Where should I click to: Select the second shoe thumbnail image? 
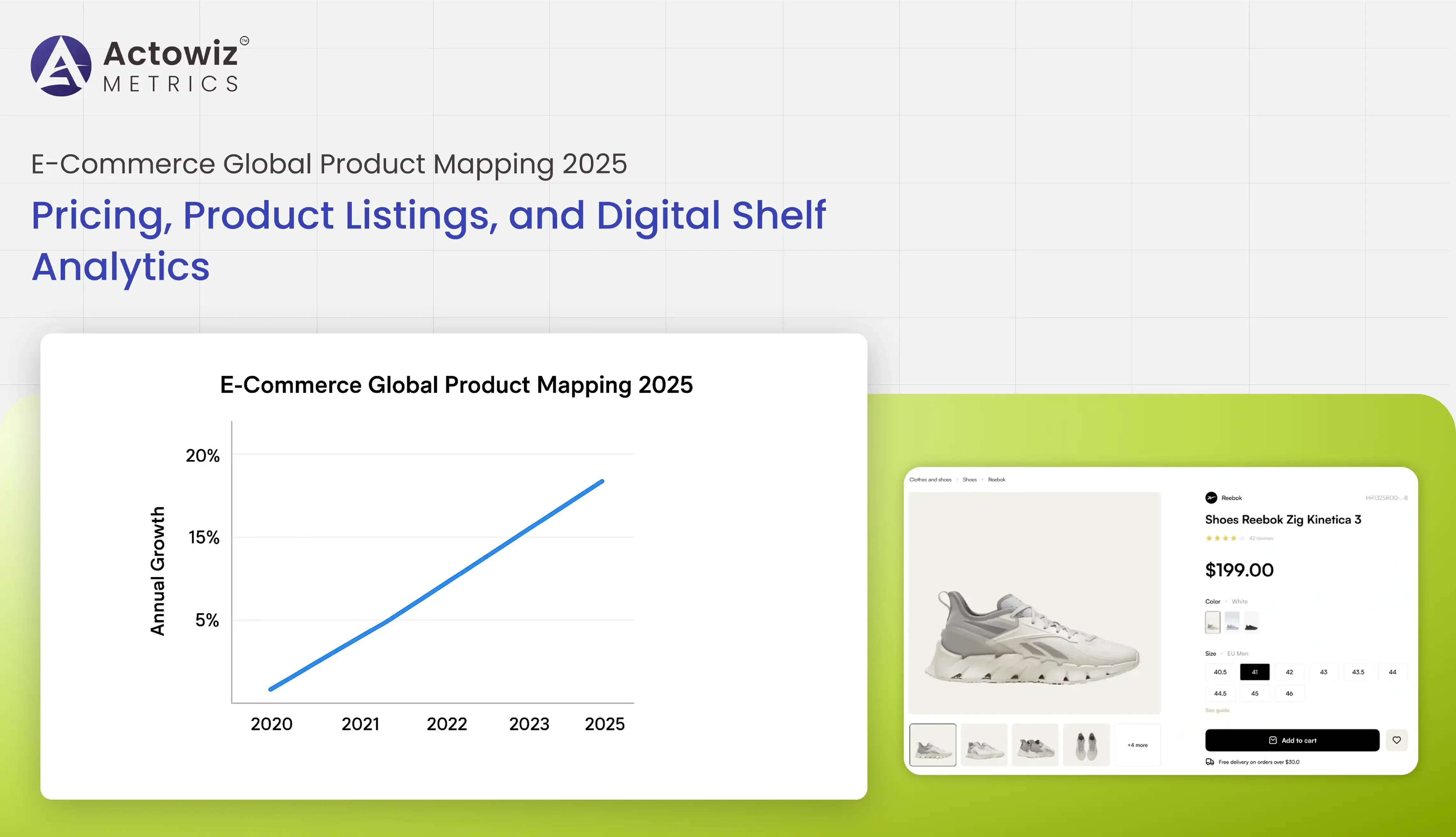[984, 745]
